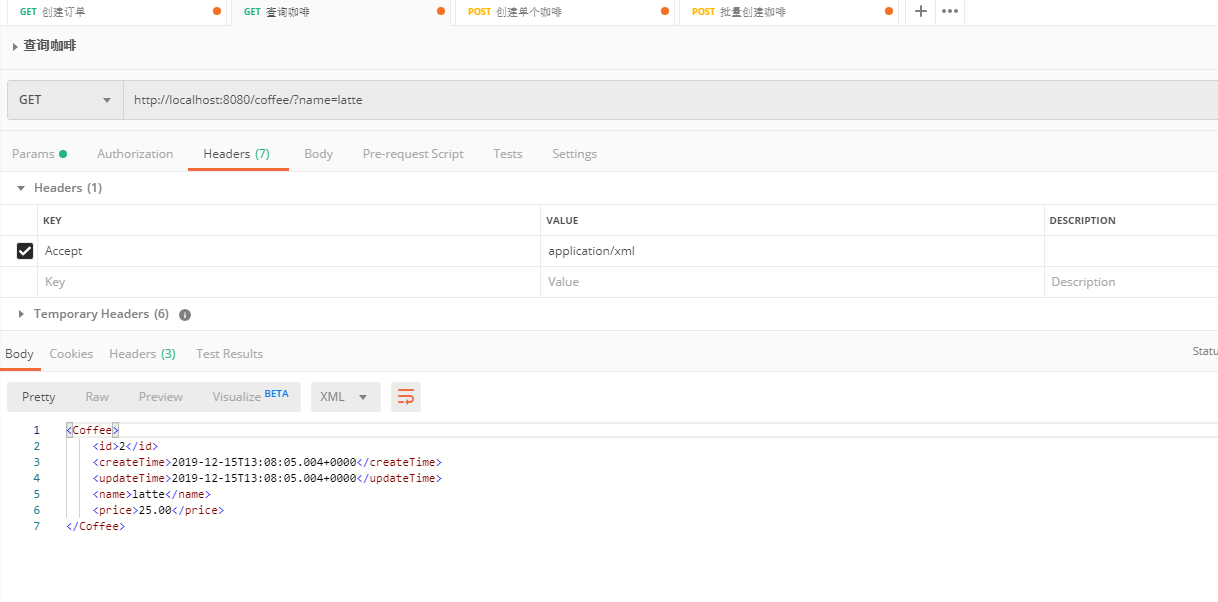Open the Params request tab

click(x=39, y=154)
